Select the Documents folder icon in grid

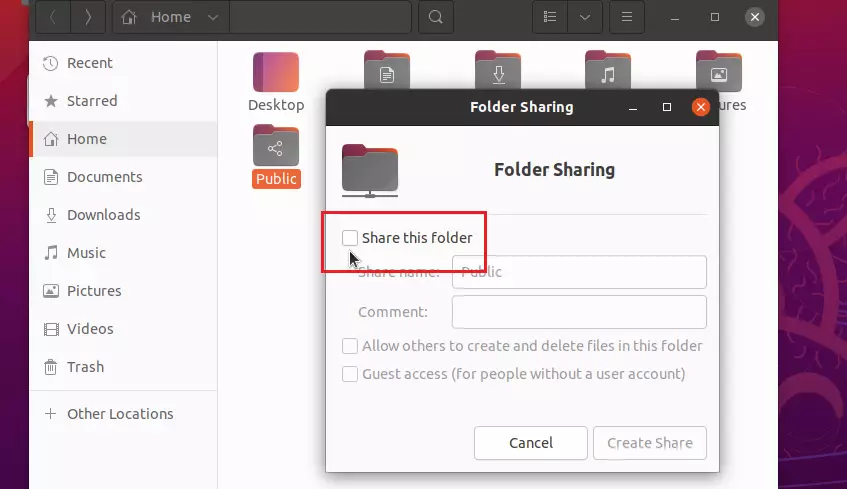[387, 70]
